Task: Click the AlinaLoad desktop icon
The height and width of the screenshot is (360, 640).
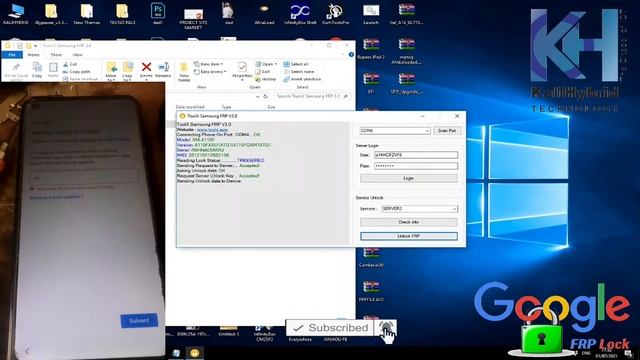Action: pos(264,14)
